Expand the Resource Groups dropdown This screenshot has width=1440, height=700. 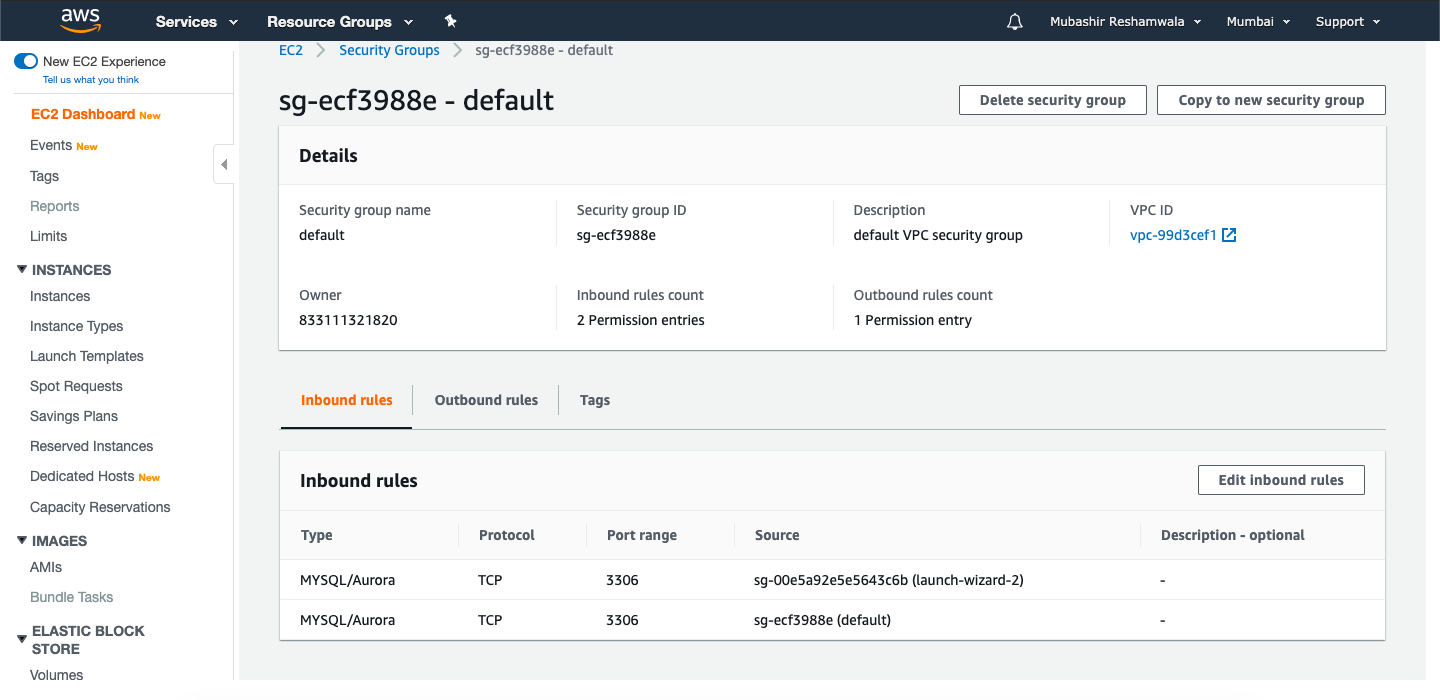pos(340,21)
